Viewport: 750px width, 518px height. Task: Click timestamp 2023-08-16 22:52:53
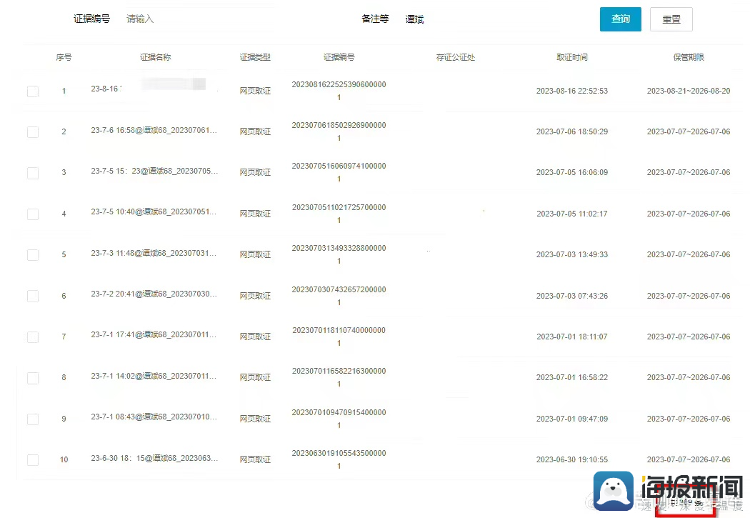click(572, 91)
